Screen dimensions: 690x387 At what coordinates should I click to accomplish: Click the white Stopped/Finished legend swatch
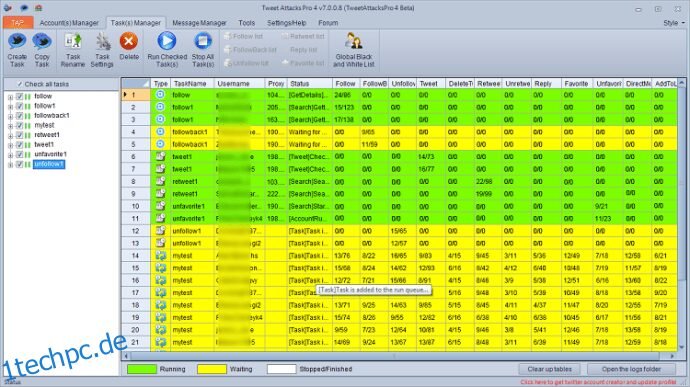point(282,369)
